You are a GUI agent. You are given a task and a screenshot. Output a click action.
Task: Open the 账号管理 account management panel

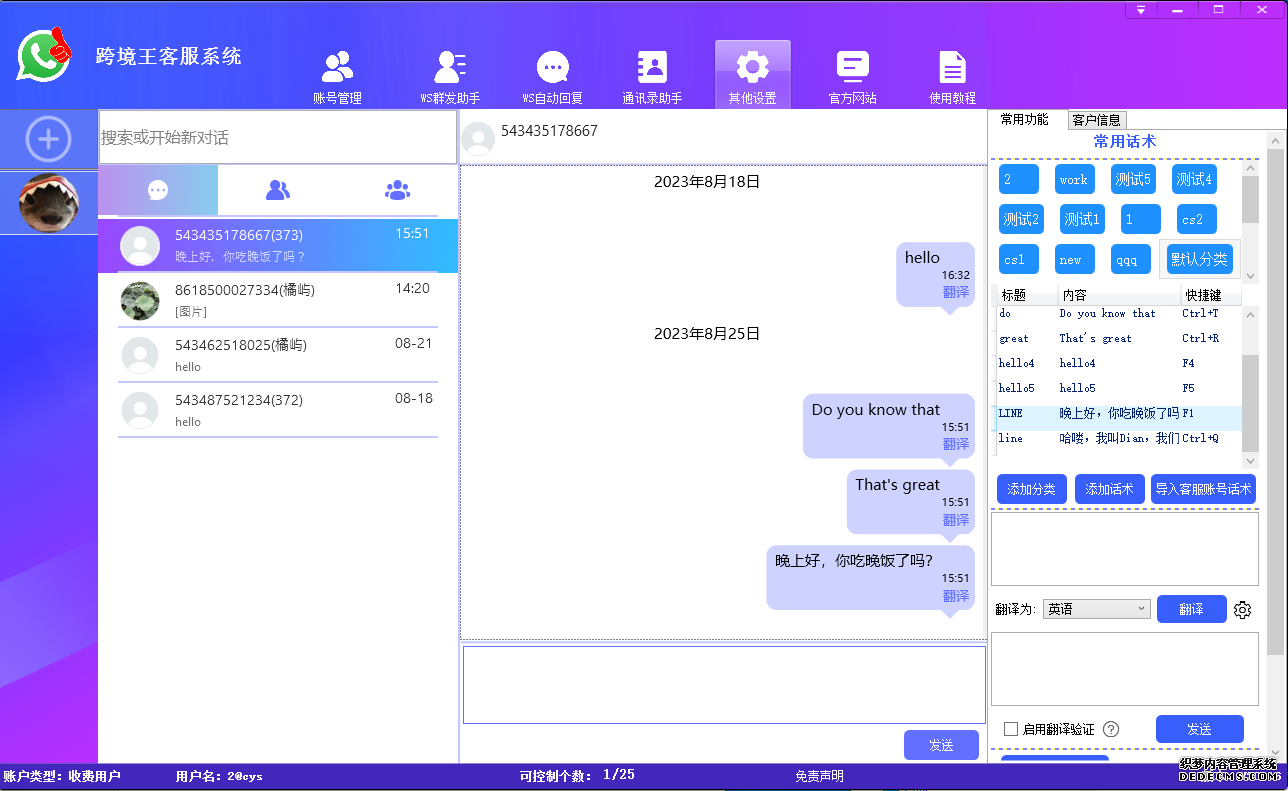(x=336, y=74)
